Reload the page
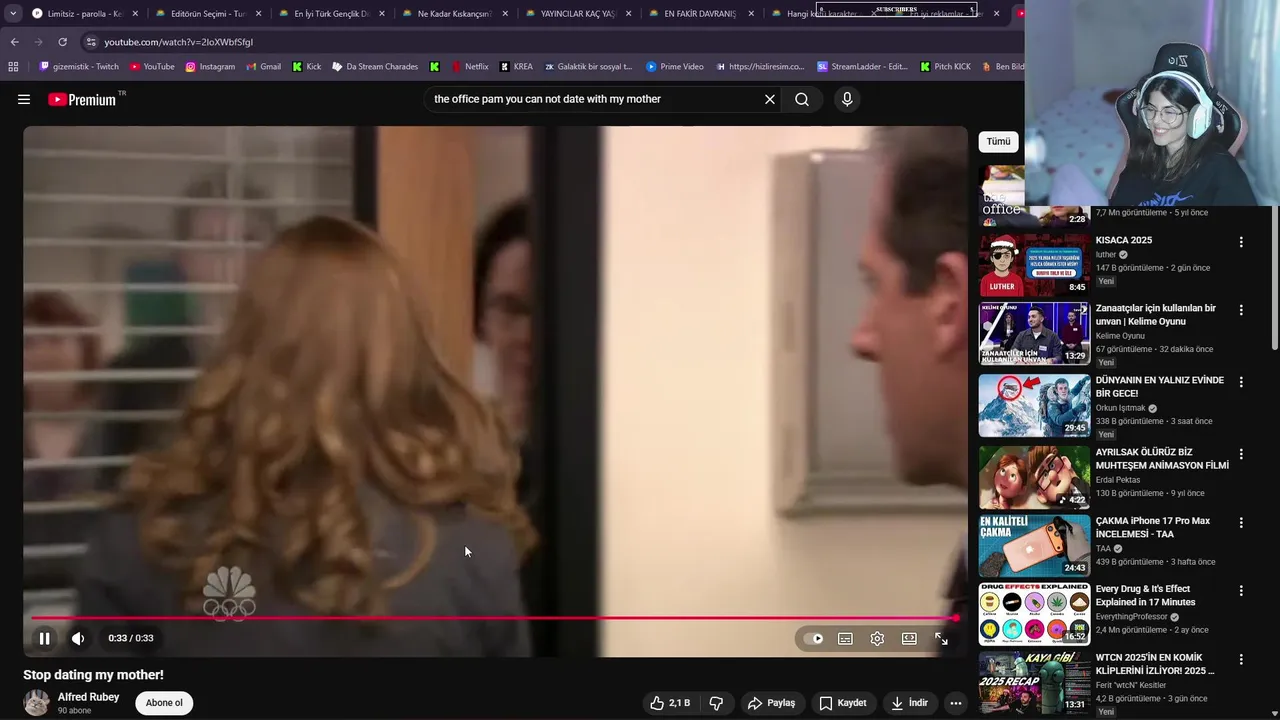 tap(62, 42)
